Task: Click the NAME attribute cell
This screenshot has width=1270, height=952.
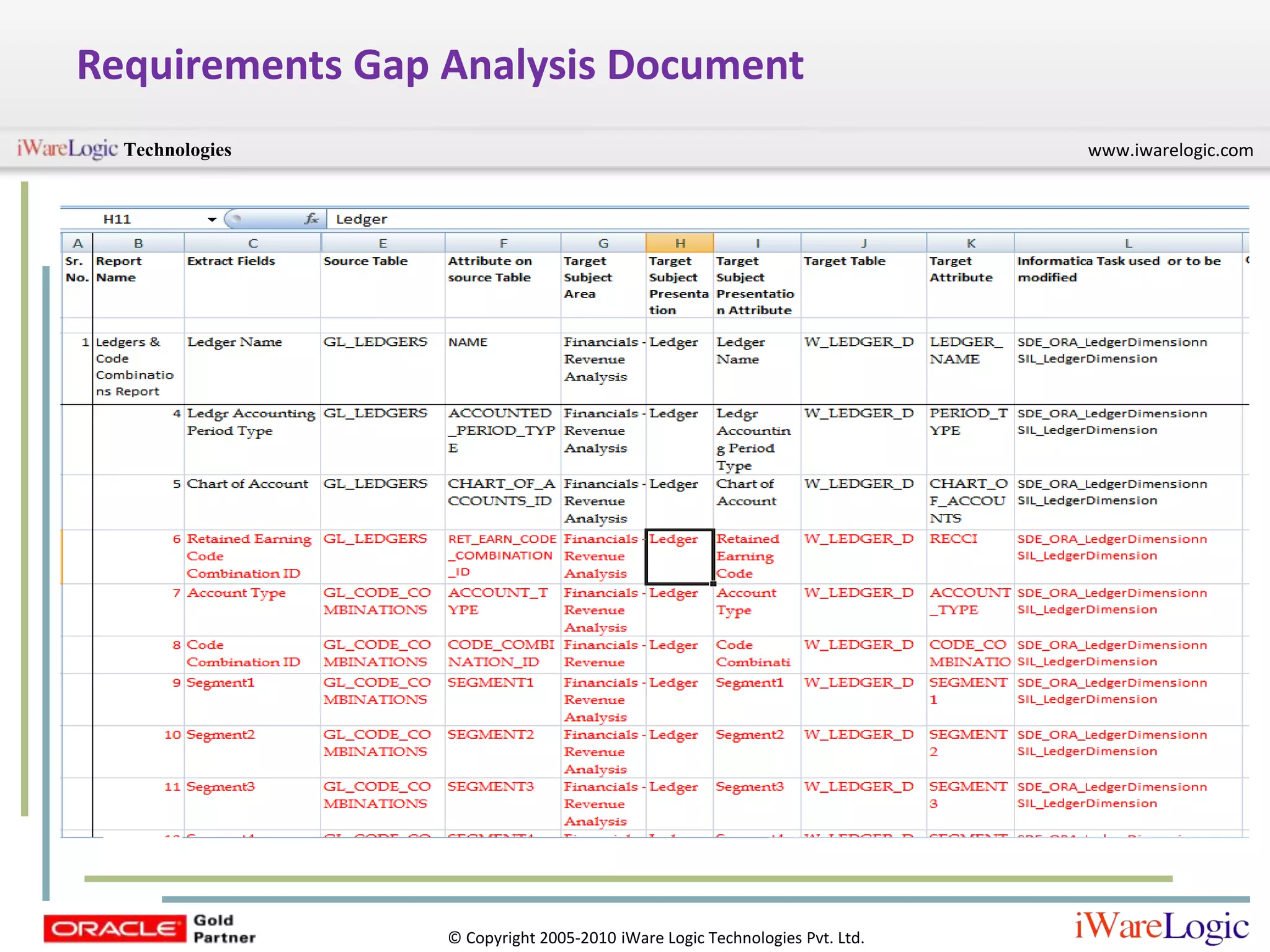Action: point(503,368)
